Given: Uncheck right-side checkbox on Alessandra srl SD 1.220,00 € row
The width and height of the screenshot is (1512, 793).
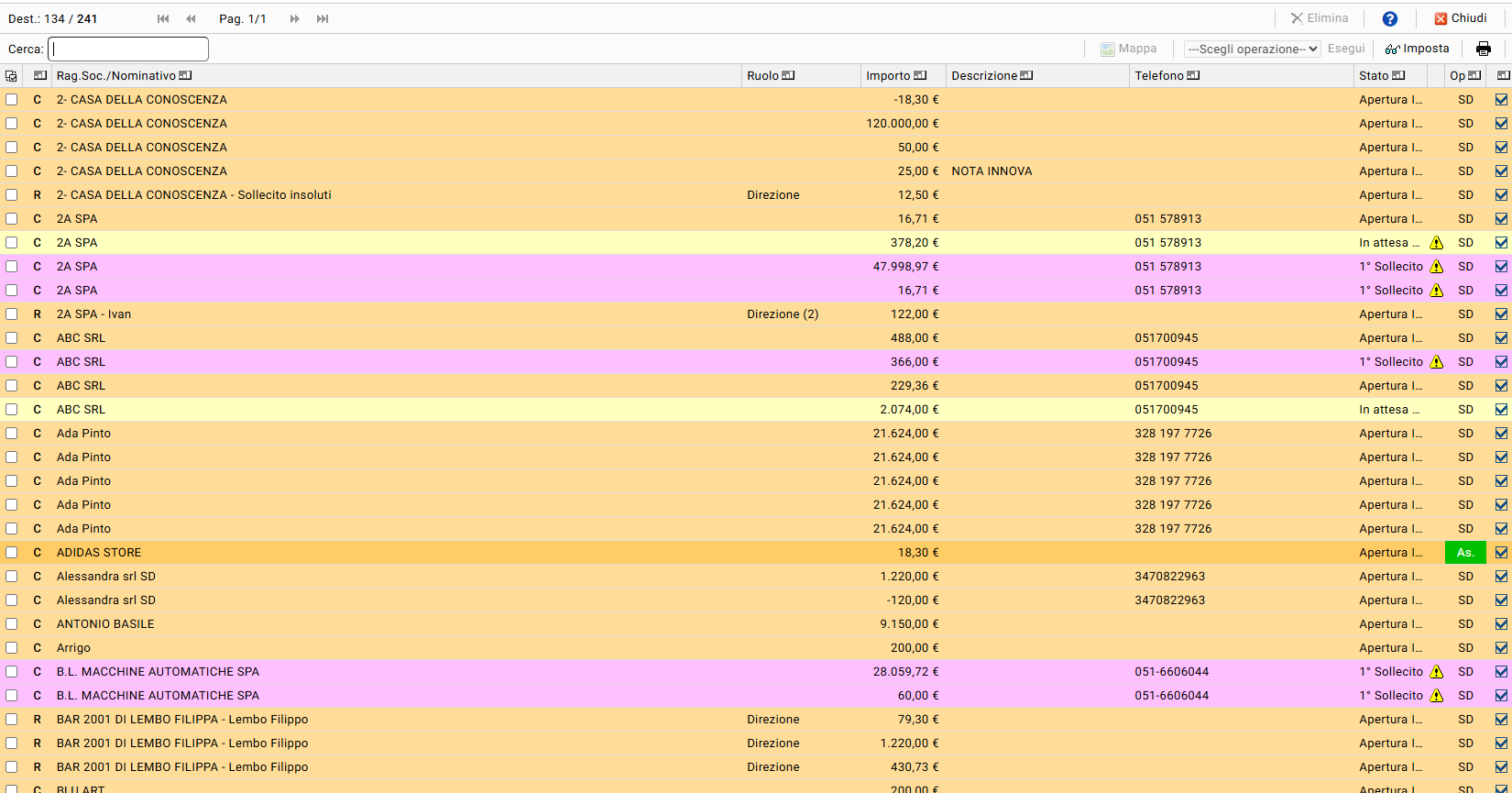Looking at the screenshot, I should [x=1501, y=577].
